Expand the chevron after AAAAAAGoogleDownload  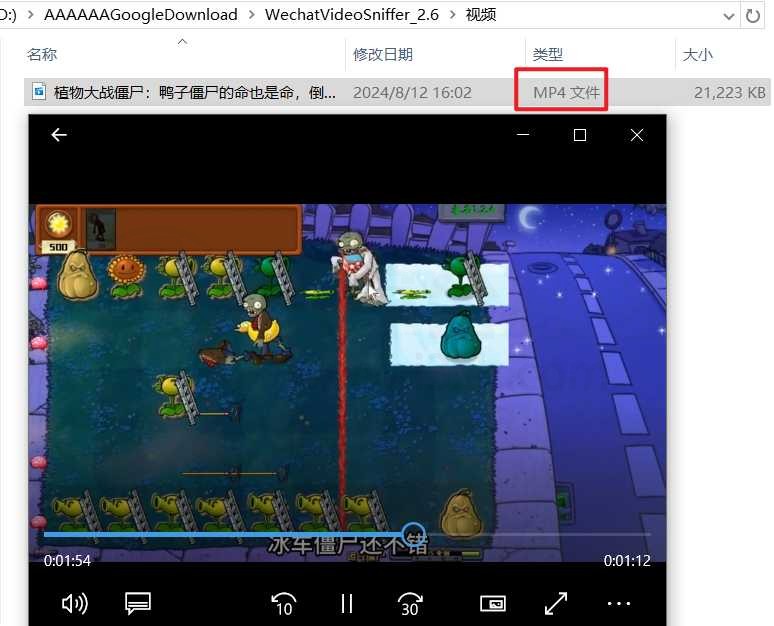[252, 15]
